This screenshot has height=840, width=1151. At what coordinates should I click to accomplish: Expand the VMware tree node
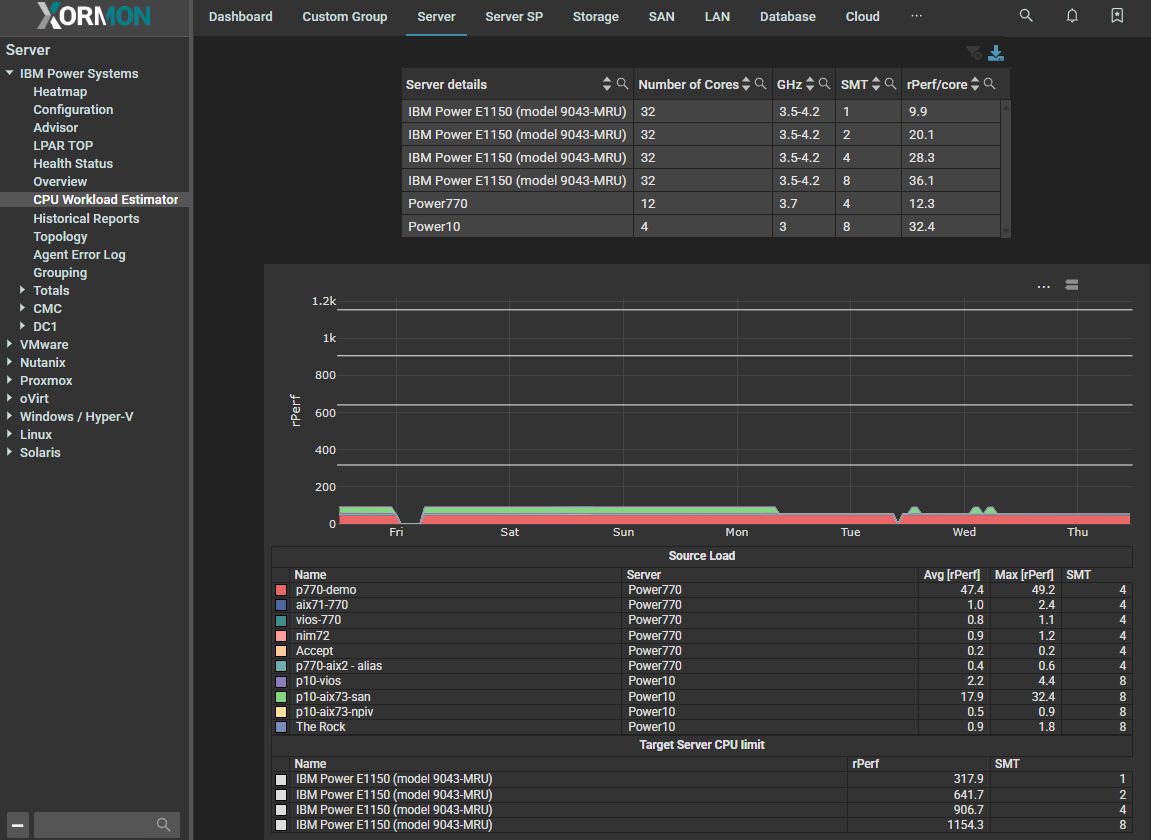(x=10, y=345)
